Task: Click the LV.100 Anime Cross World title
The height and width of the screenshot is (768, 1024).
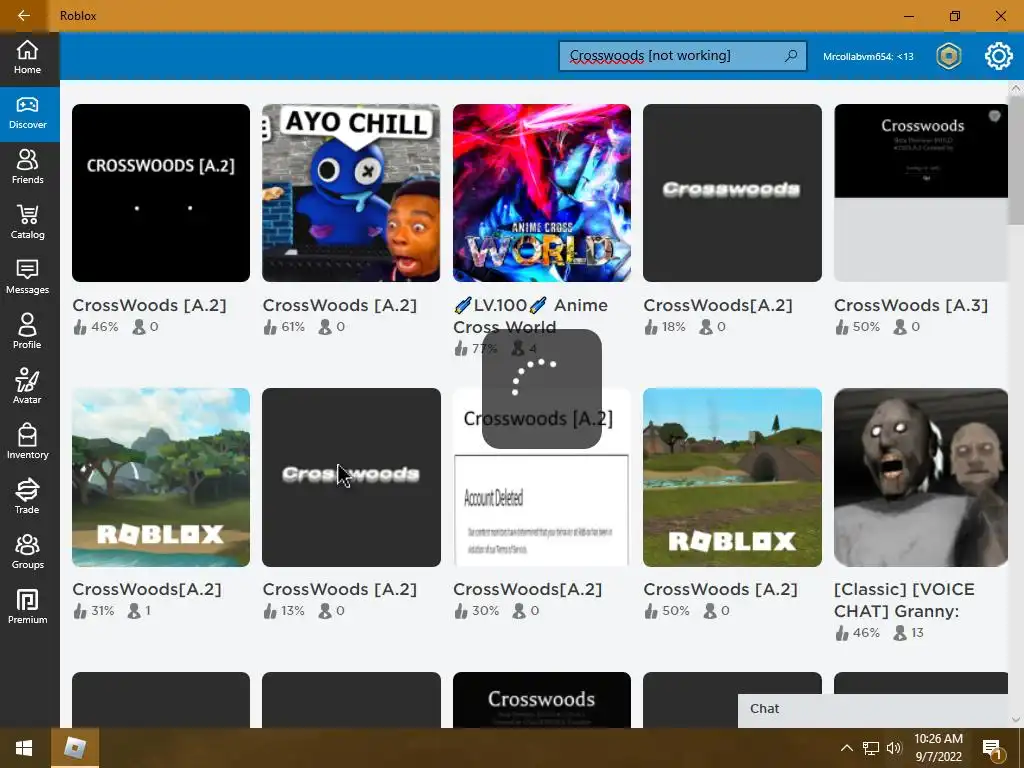Action: coord(530,316)
